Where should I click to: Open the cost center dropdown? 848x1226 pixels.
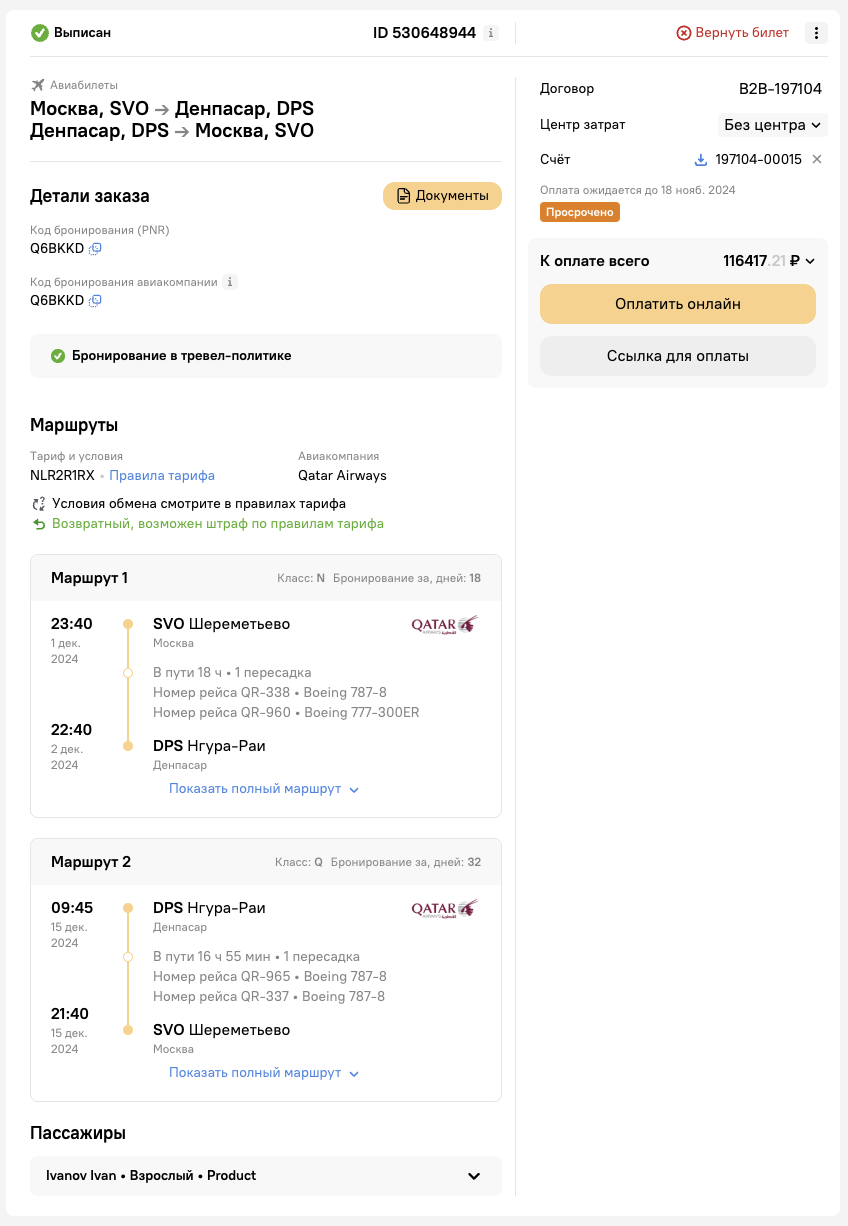[x=772, y=125]
